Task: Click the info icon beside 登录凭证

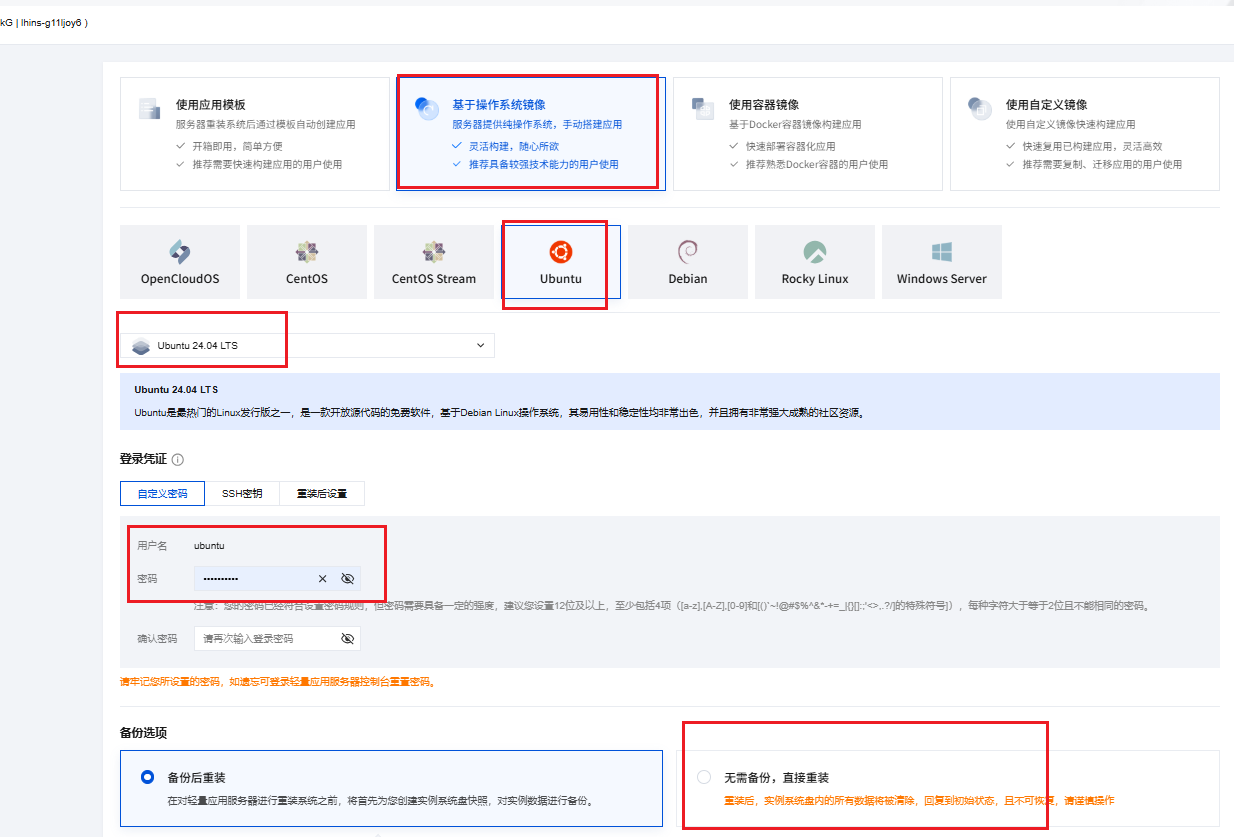Action: click(178, 460)
